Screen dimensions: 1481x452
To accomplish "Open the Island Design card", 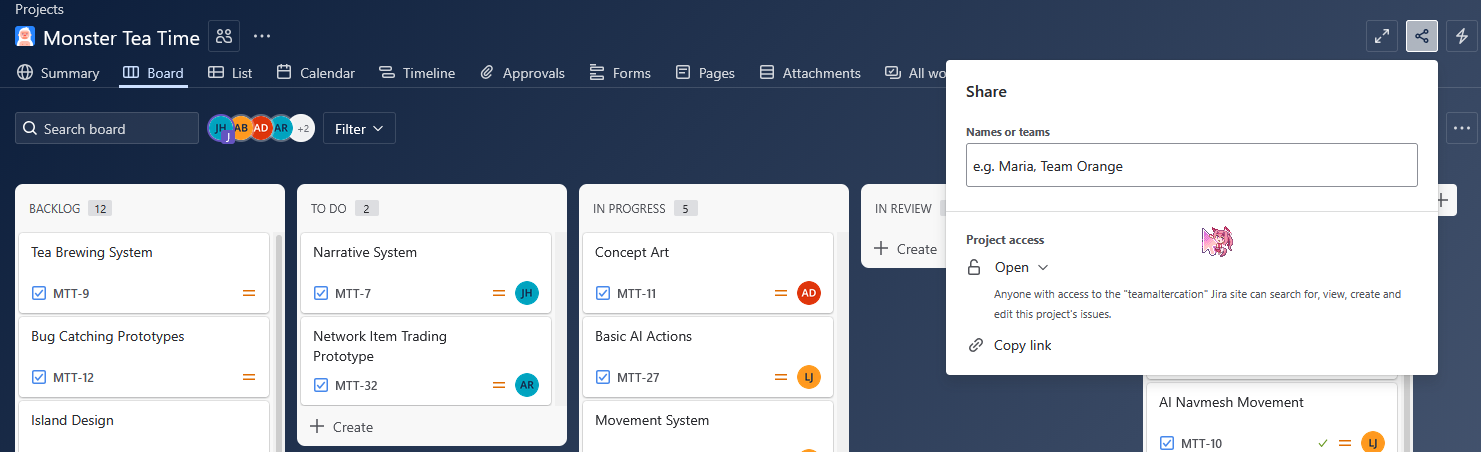I will [144, 426].
